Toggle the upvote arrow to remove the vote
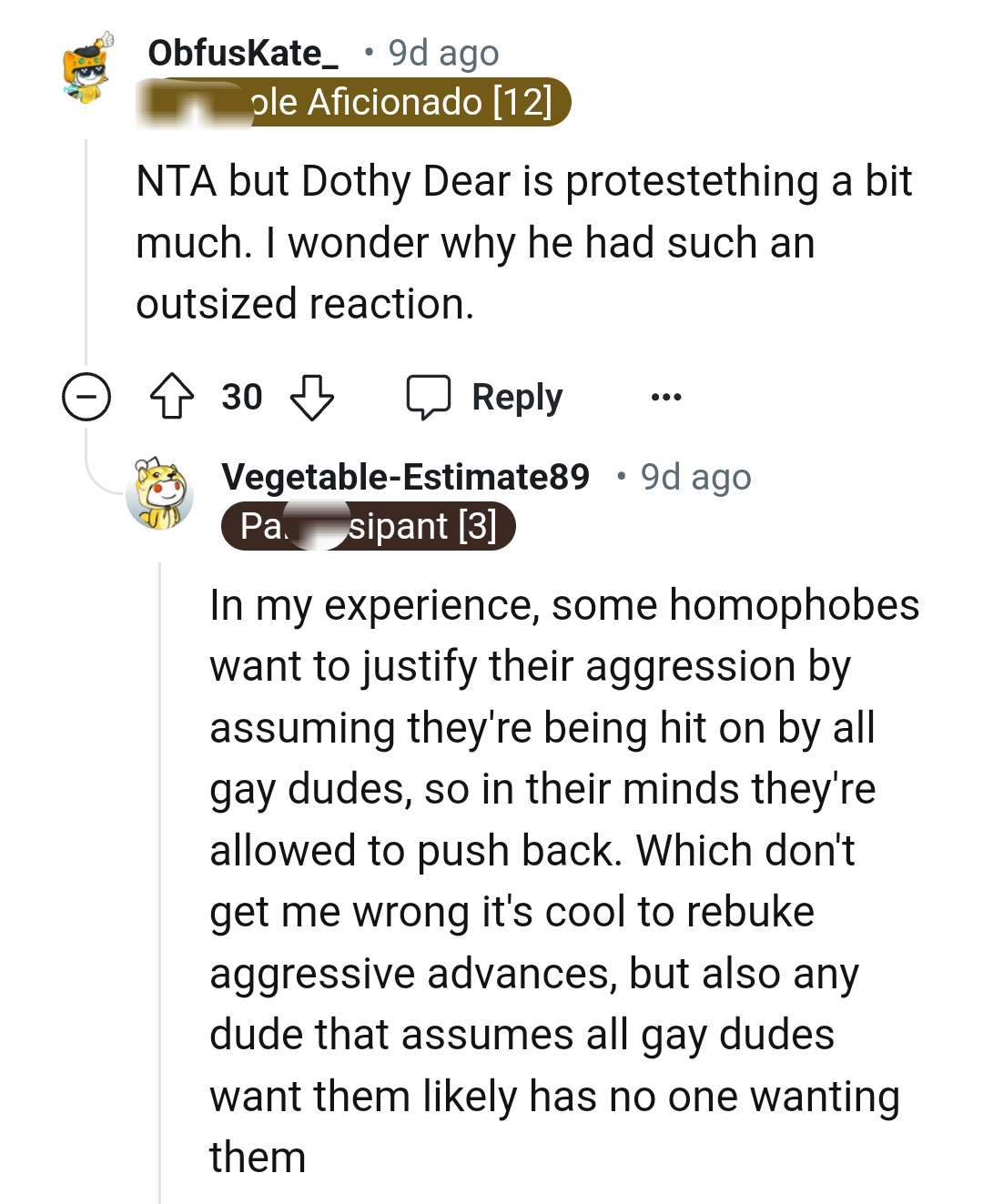The height and width of the screenshot is (1204, 983). [176, 396]
